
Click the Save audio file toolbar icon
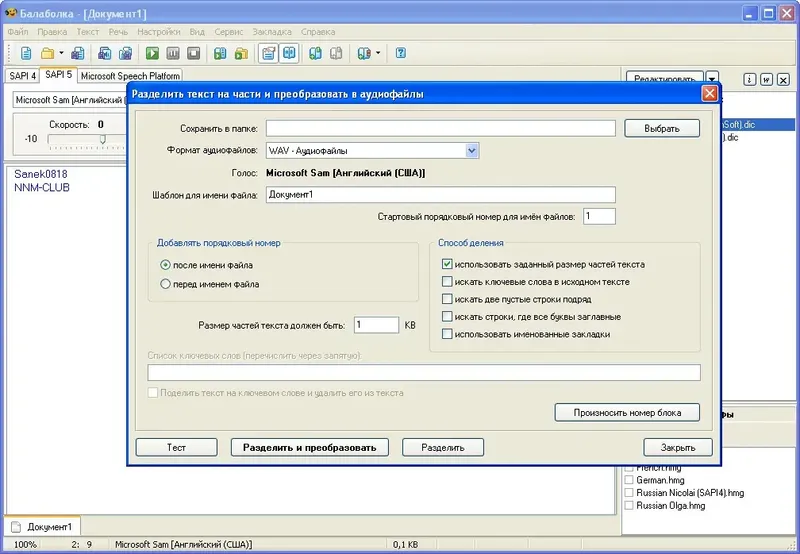tap(105, 53)
